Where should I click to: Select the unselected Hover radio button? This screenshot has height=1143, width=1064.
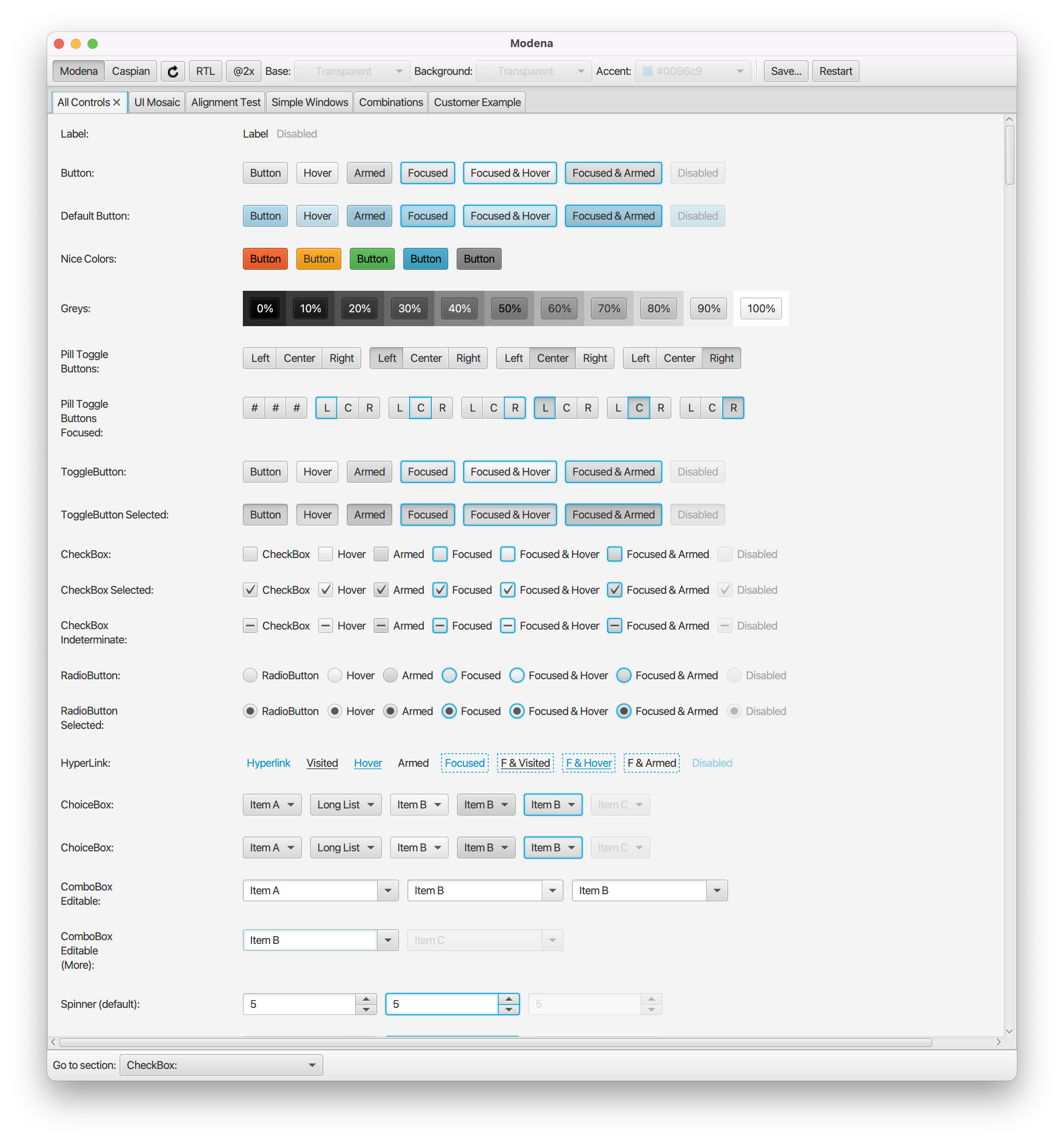335,675
